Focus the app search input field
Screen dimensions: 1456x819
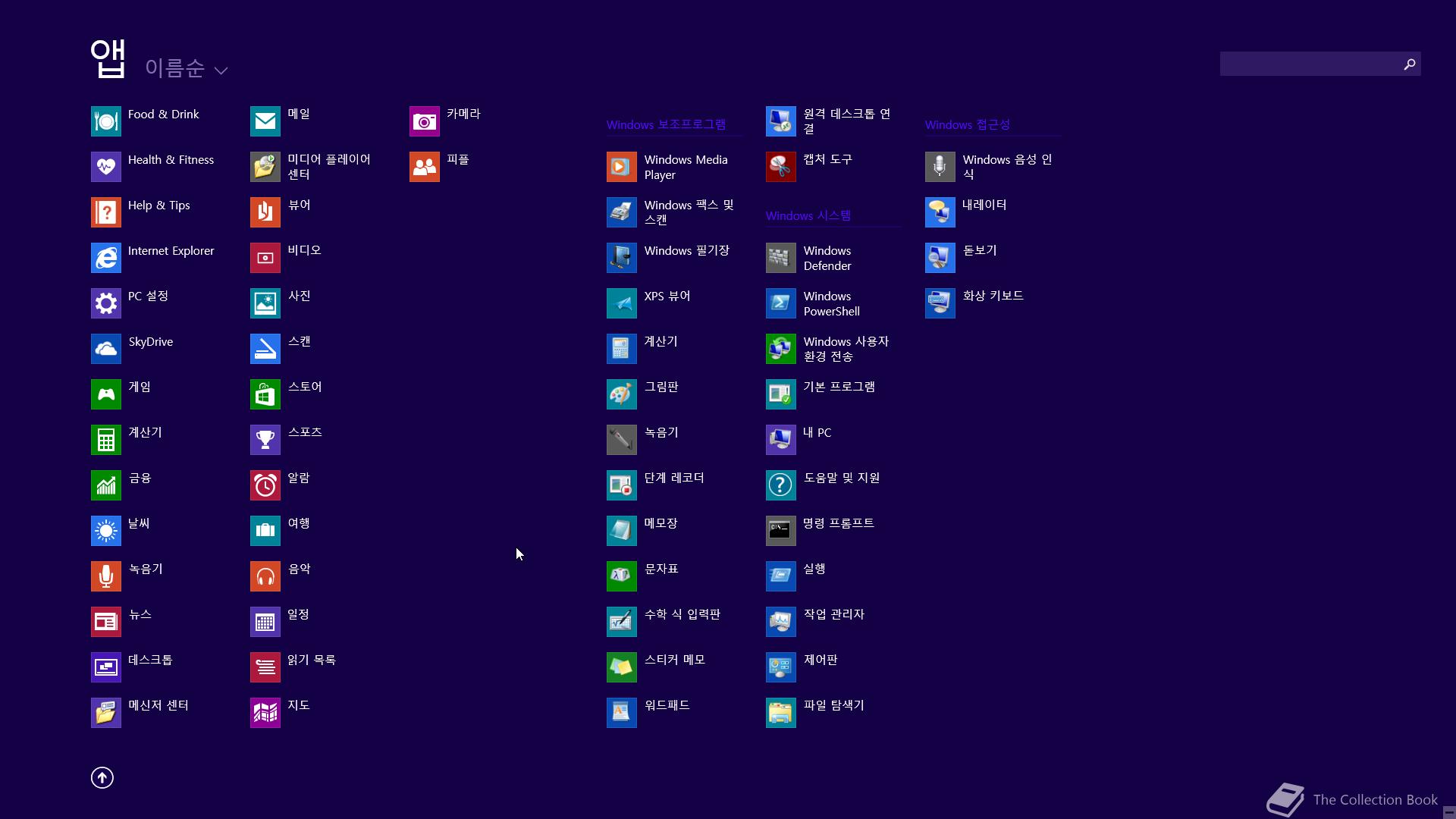point(1310,64)
